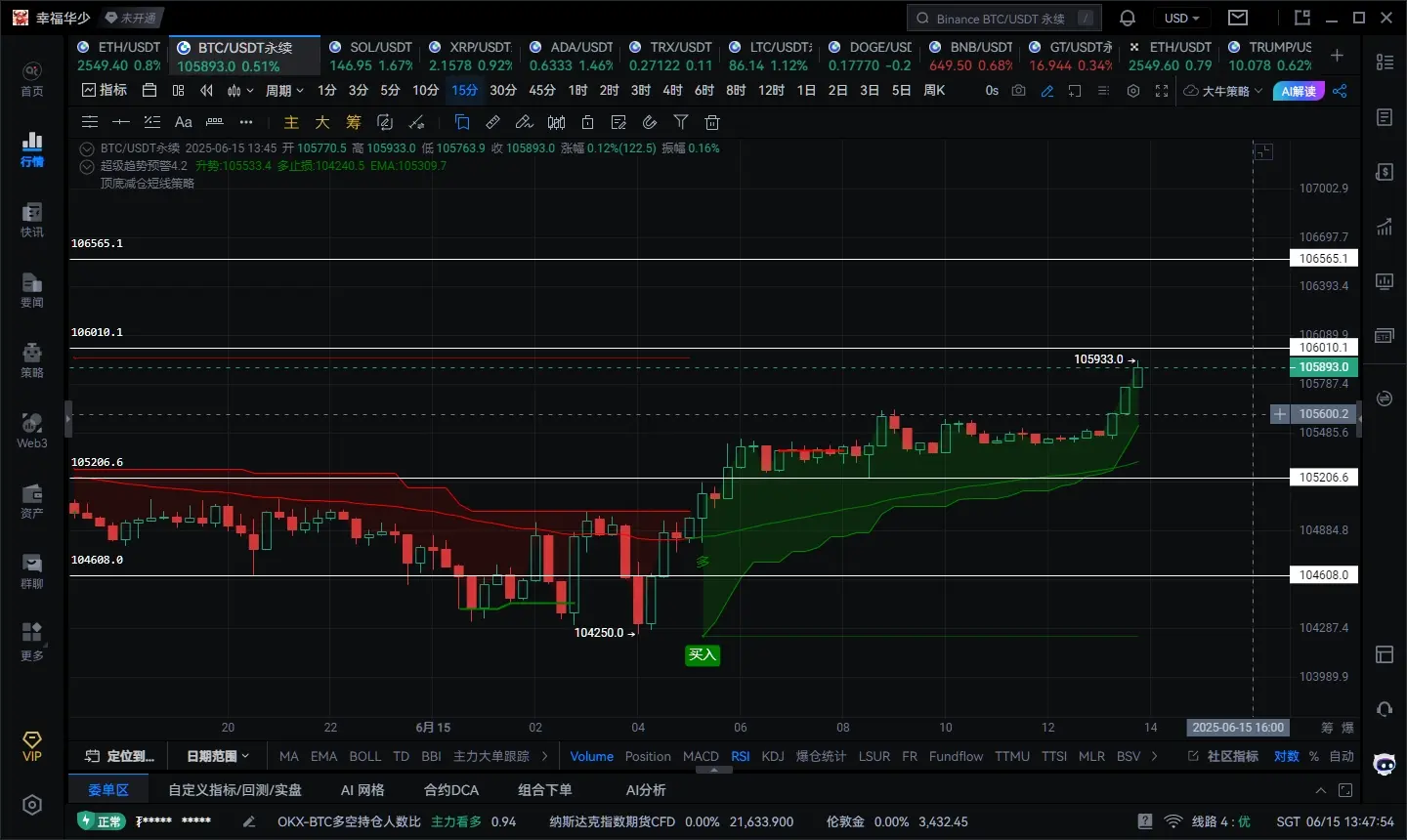Viewport: 1407px width, 840px height.
Task: Open the AI分析 tab
Action: tap(646, 790)
